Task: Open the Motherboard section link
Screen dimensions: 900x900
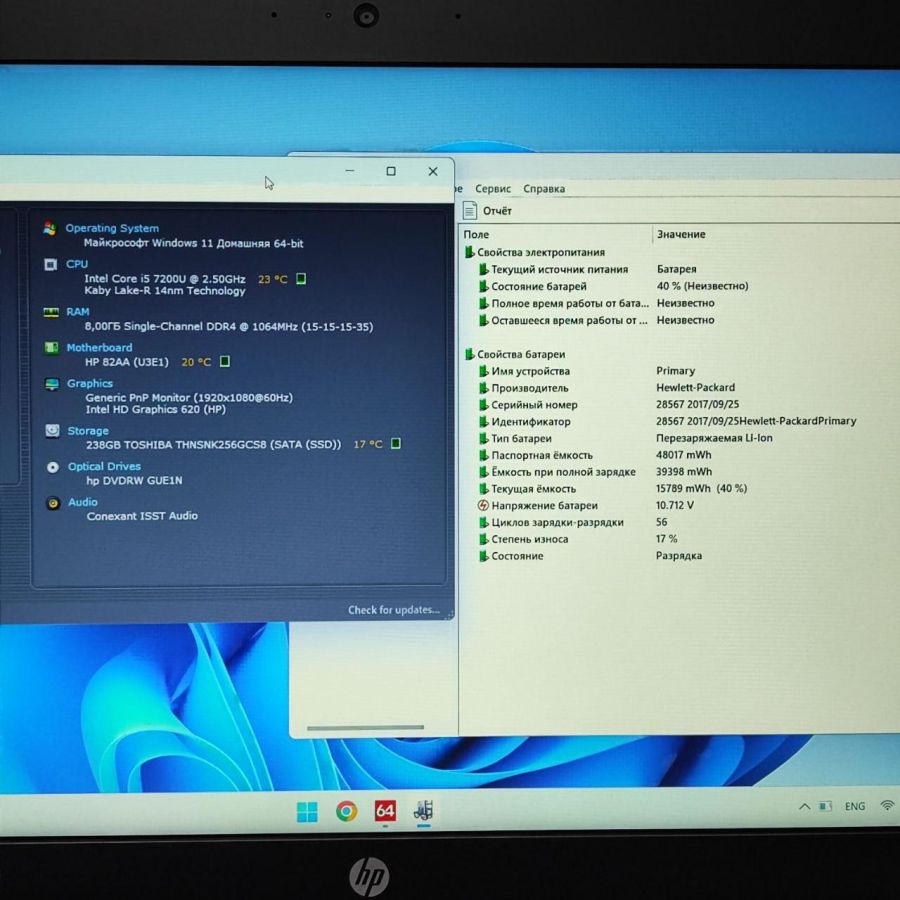Action: (99, 347)
